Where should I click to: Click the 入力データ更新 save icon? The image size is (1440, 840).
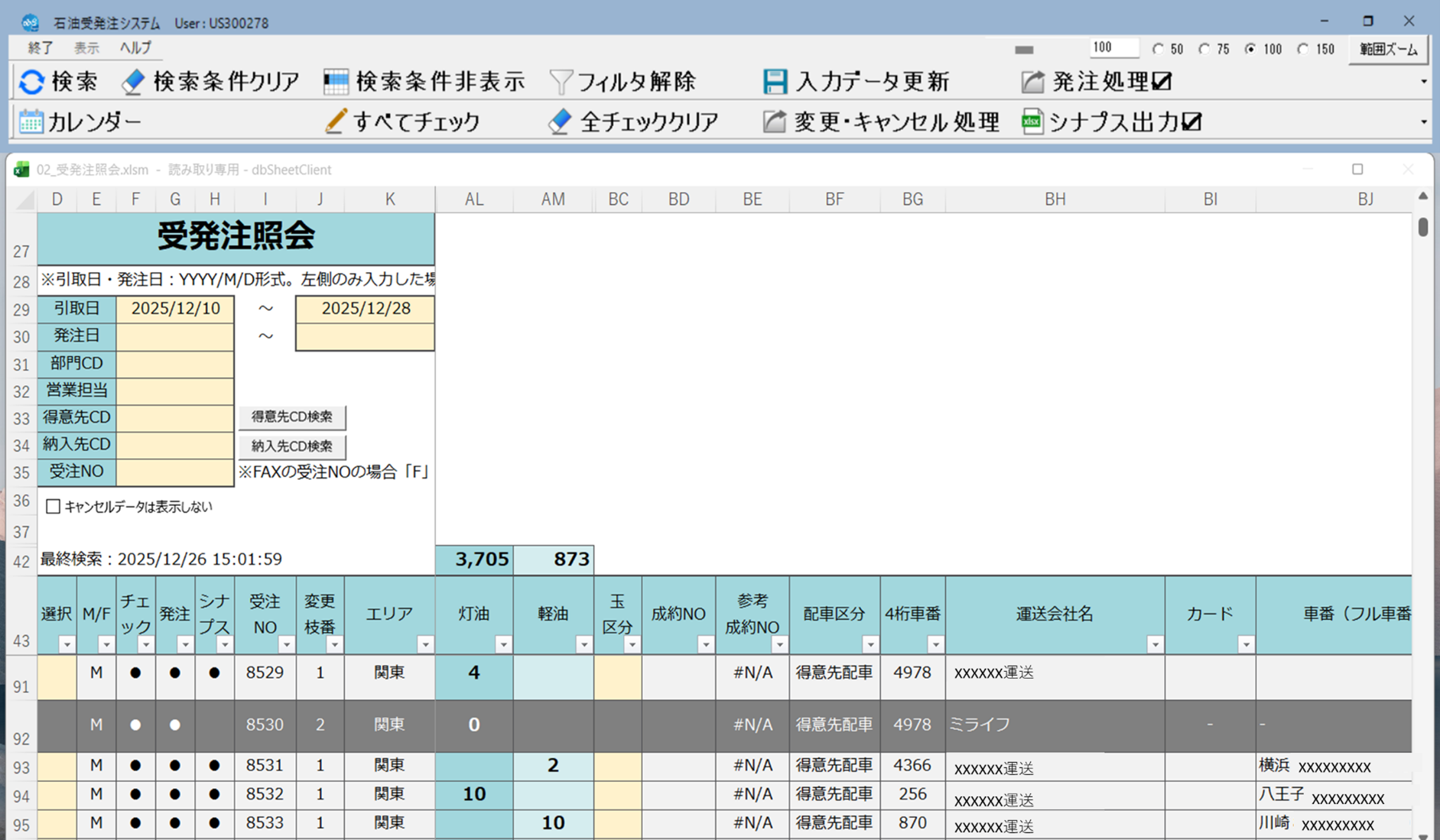775,82
